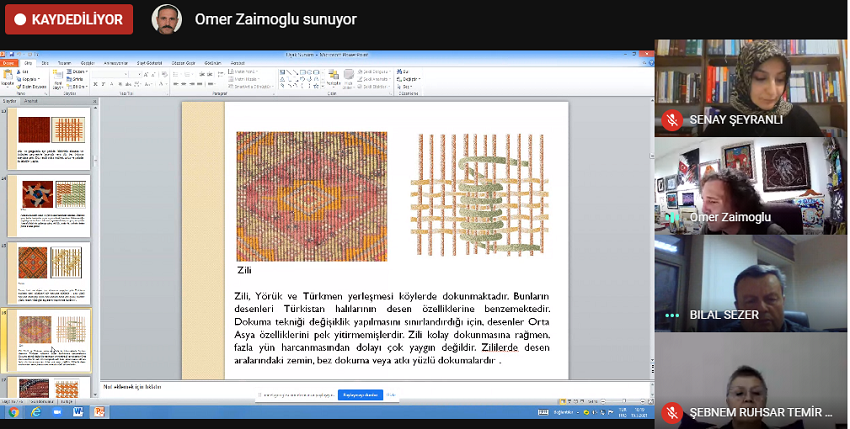Open the Dosya (File) tab
850x429 pixels.
point(9,62)
